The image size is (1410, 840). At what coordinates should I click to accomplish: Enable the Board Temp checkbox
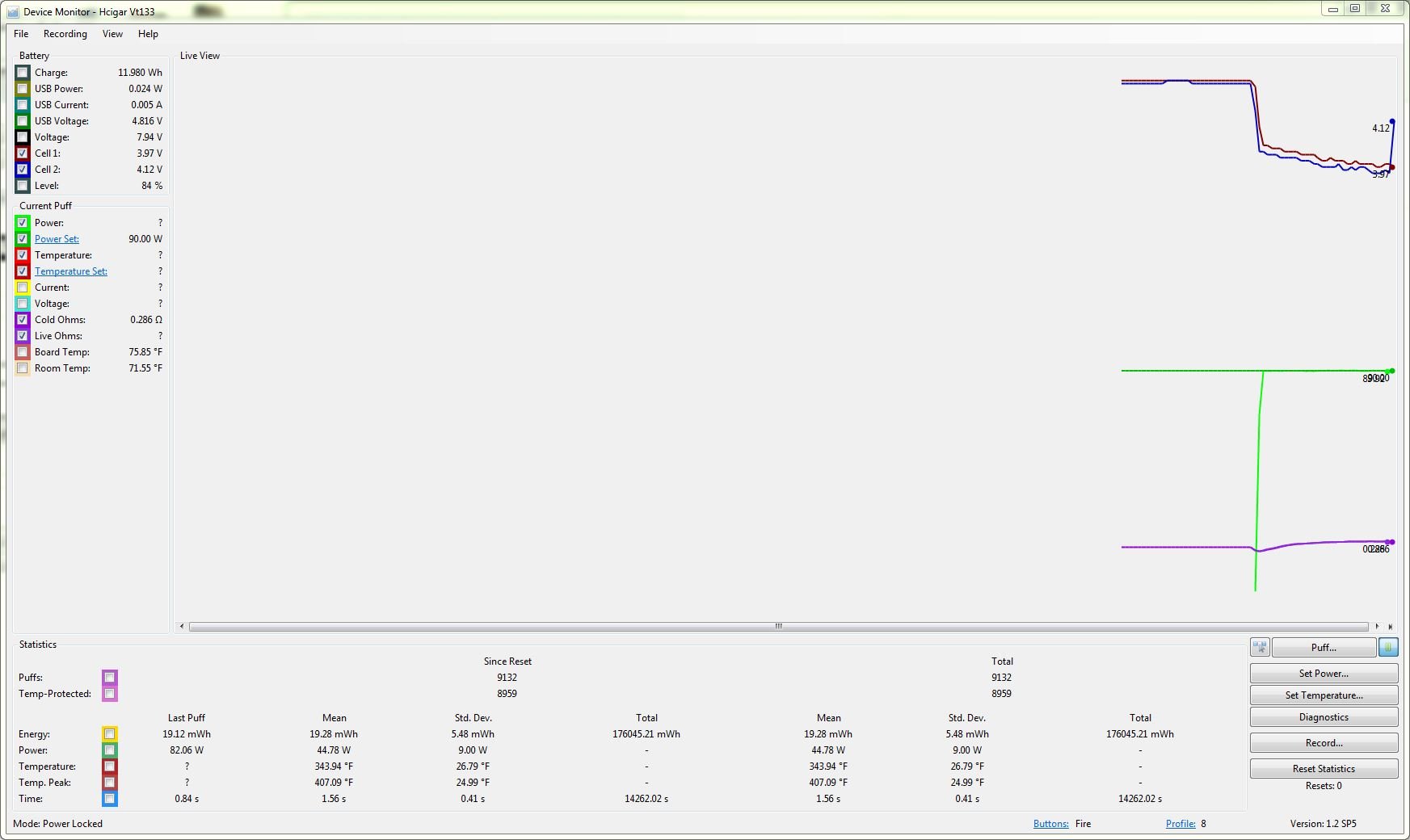tap(23, 352)
